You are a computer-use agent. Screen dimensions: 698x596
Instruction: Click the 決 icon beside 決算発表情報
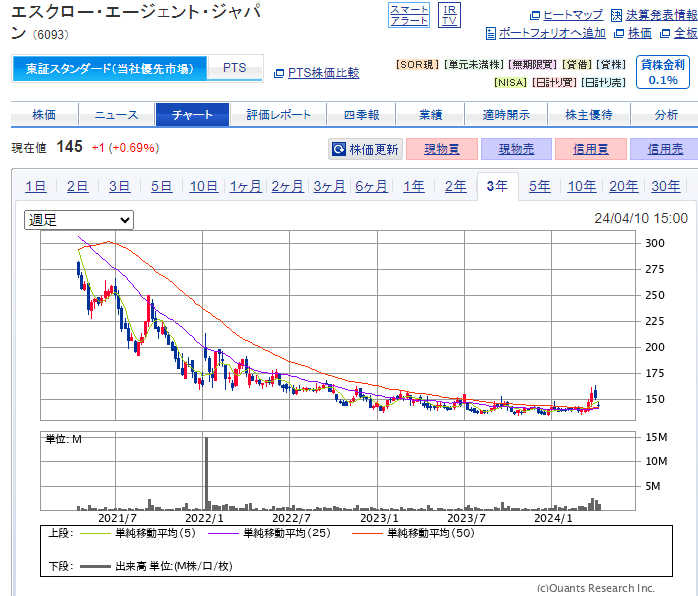click(x=616, y=16)
